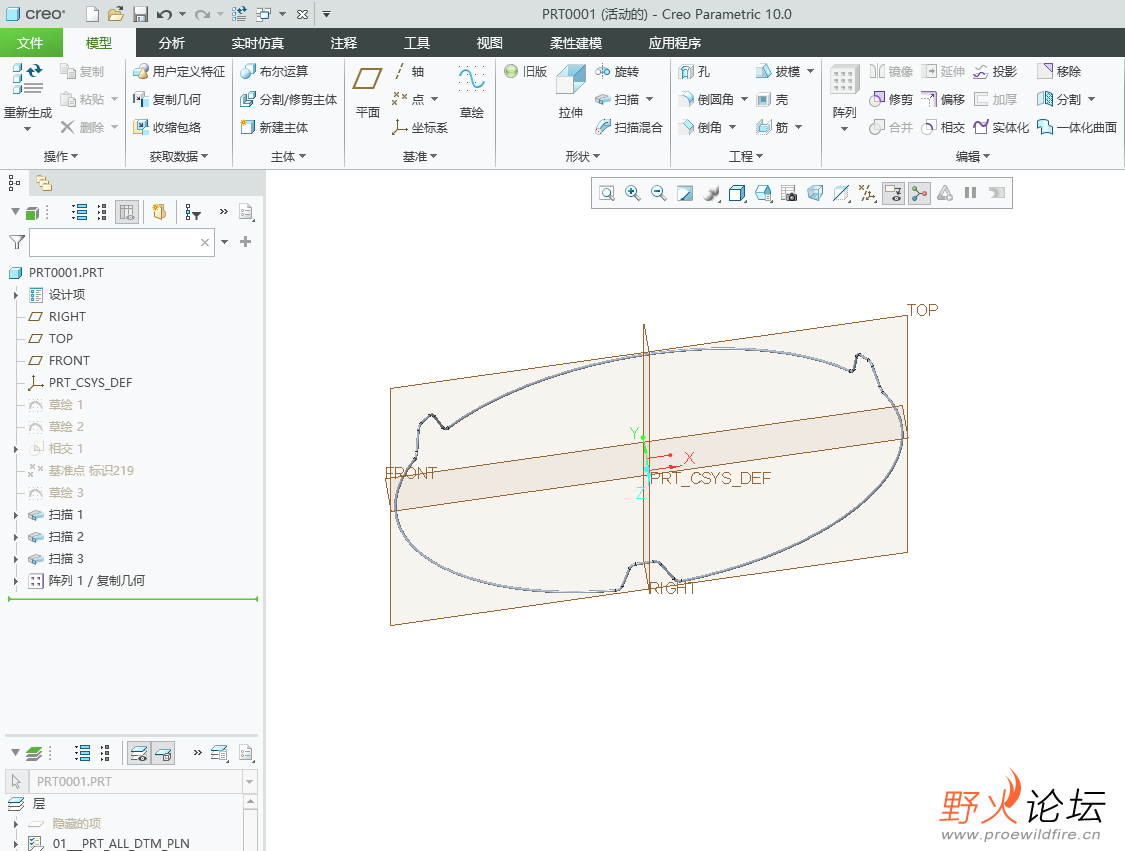Open the Editing (编辑) group dropdown
Viewport: 1125px width, 851px height.
(x=972, y=156)
